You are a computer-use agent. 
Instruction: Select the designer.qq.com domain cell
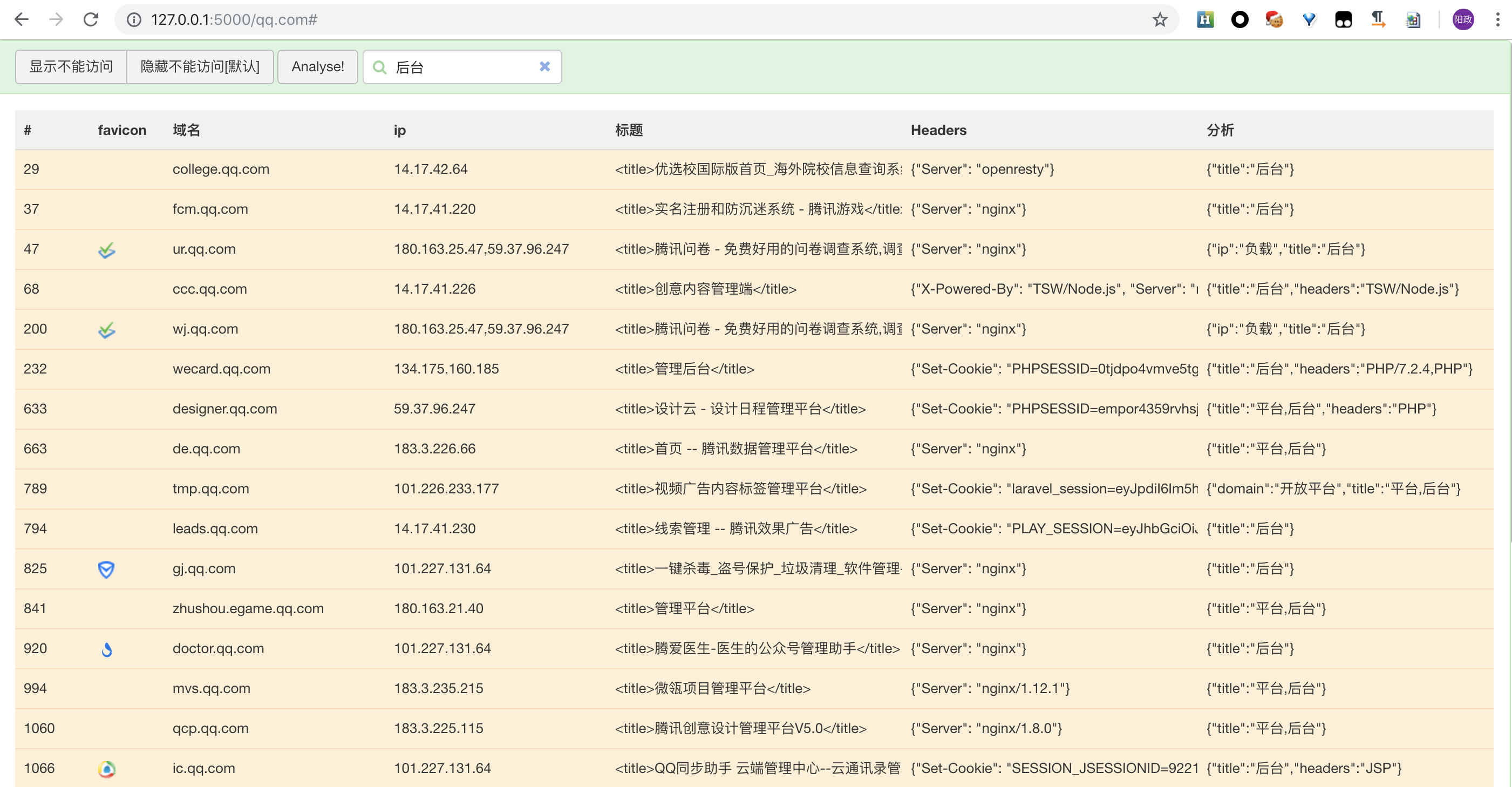[225, 409]
